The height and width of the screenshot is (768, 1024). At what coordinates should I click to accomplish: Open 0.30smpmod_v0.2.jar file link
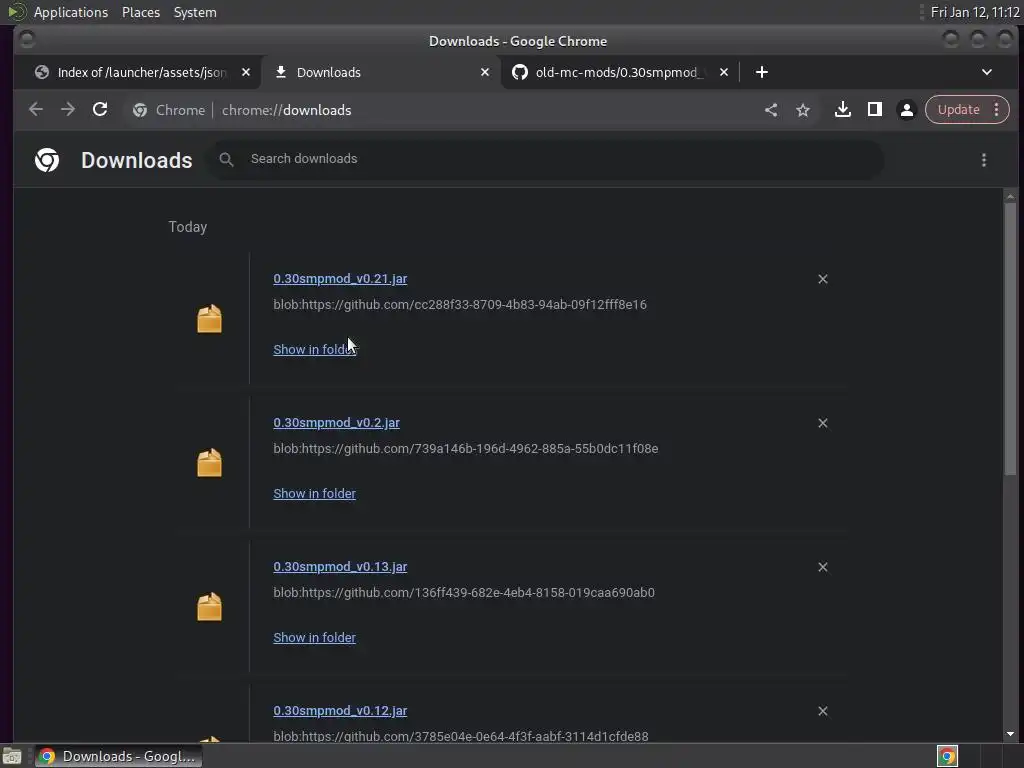tap(336, 423)
